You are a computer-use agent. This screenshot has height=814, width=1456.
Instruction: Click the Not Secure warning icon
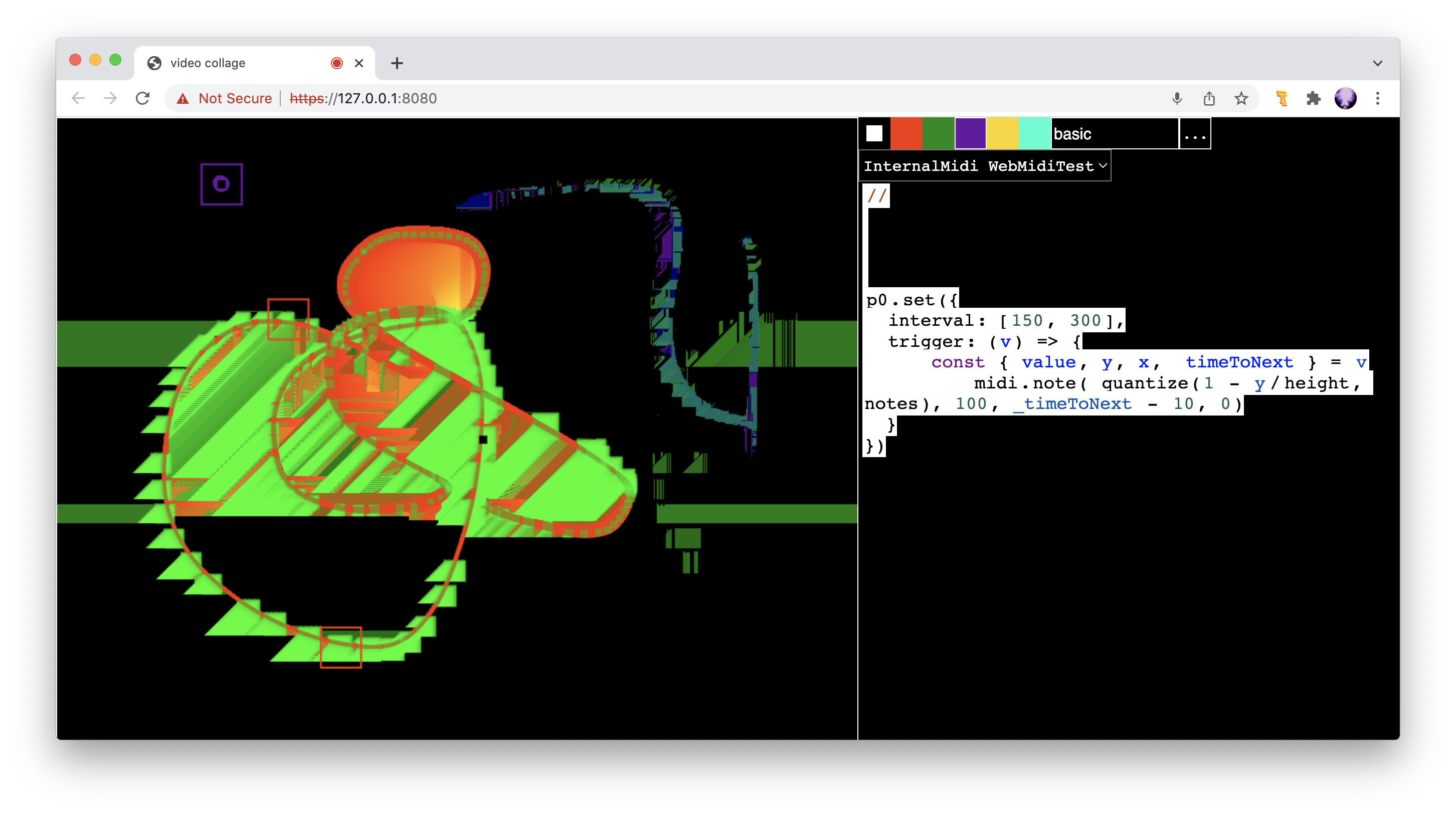point(183,99)
